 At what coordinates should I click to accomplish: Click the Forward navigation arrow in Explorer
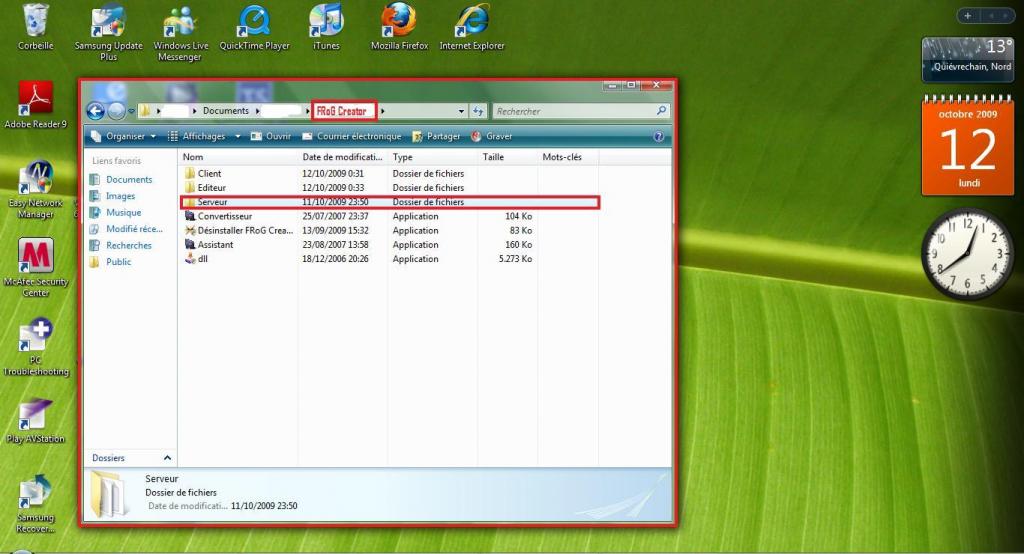click(x=116, y=111)
